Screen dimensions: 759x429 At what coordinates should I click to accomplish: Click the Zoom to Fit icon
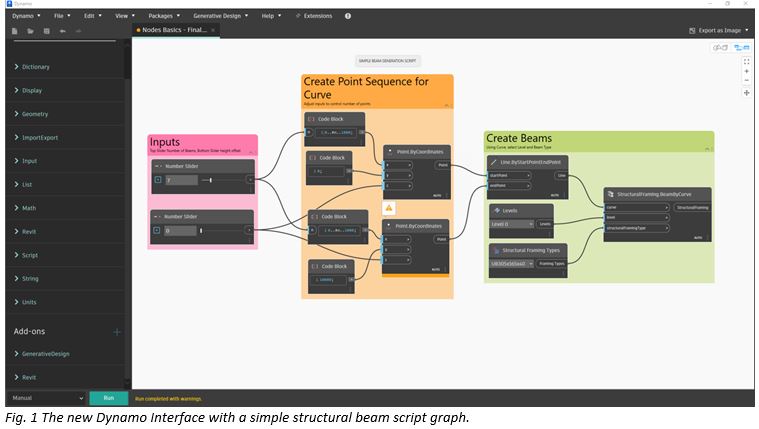(x=746, y=61)
